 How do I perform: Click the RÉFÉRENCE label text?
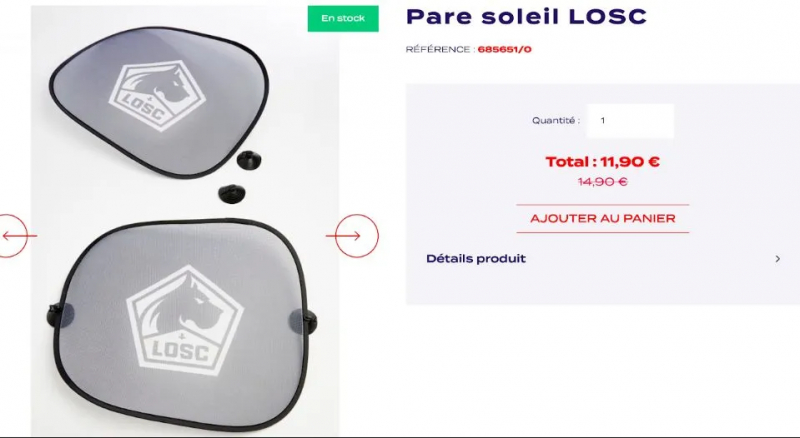441,50
